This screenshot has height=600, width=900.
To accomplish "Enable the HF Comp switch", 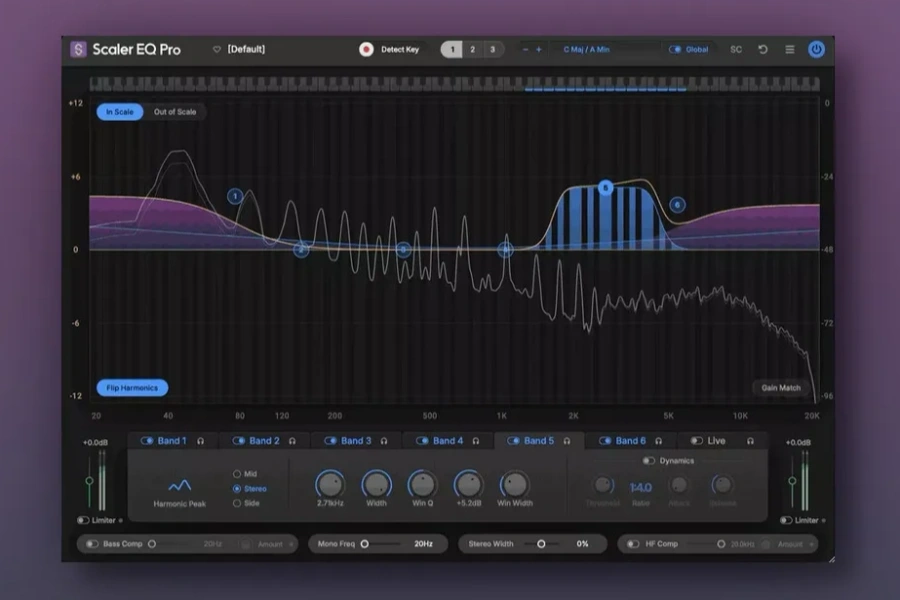I will click(633, 544).
